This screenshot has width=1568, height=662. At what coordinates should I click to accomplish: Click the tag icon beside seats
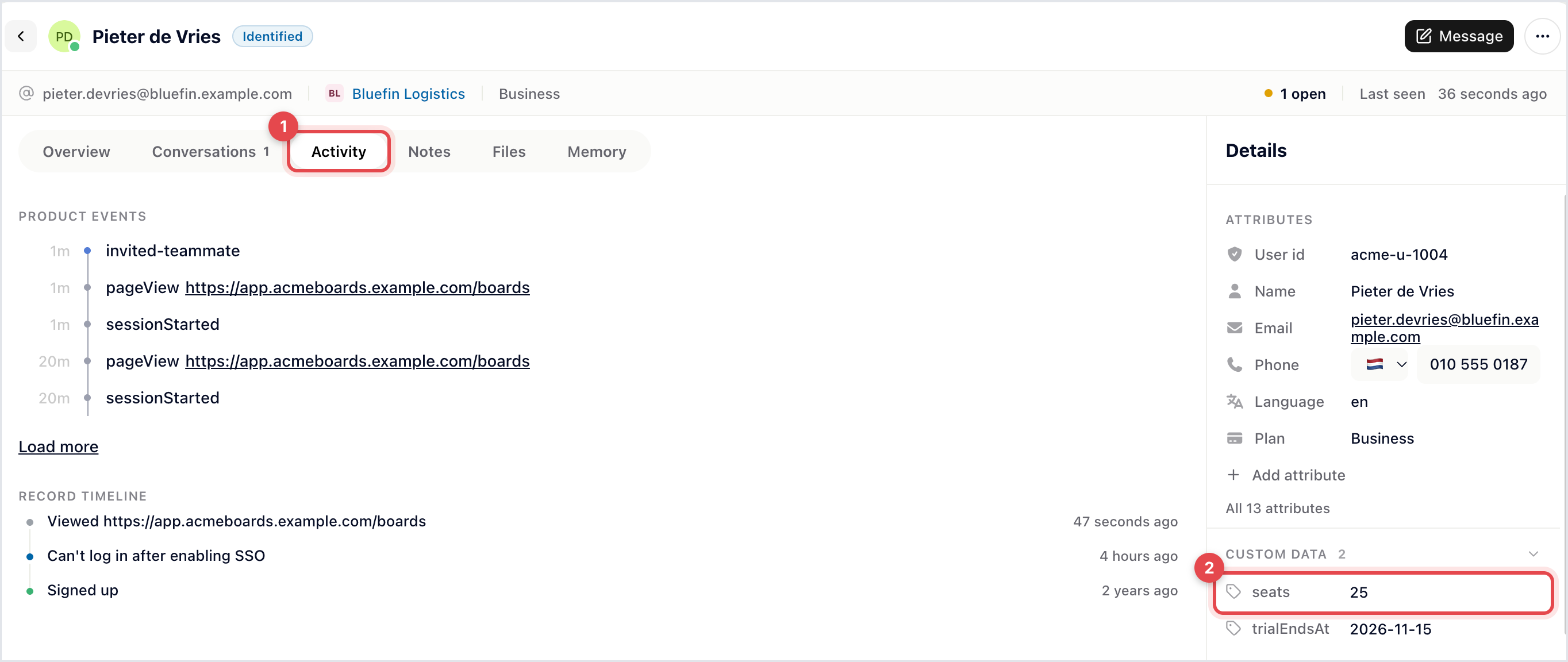pyautogui.click(x=1234, y=592)
